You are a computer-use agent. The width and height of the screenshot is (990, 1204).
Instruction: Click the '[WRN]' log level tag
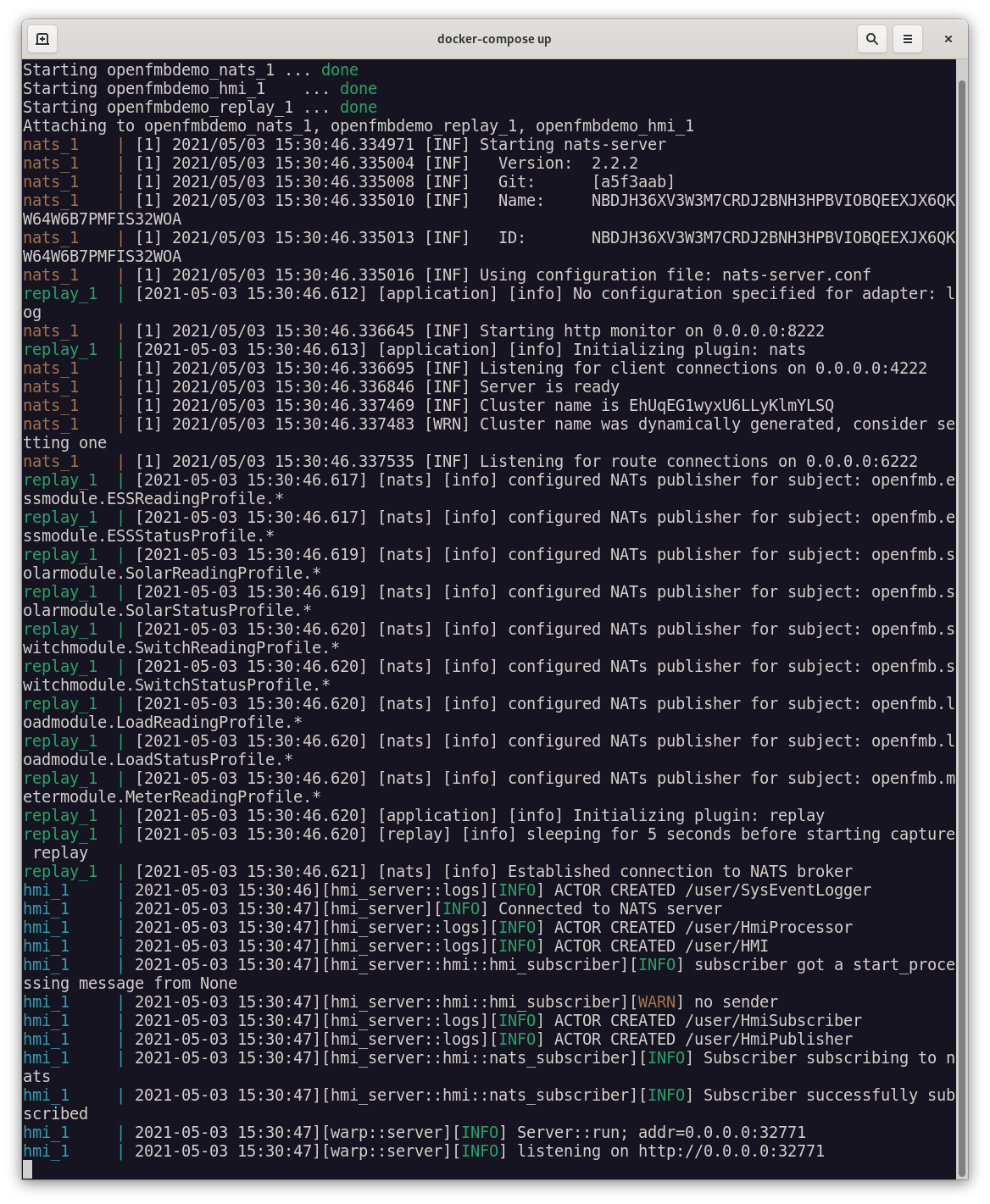point(447,424)
